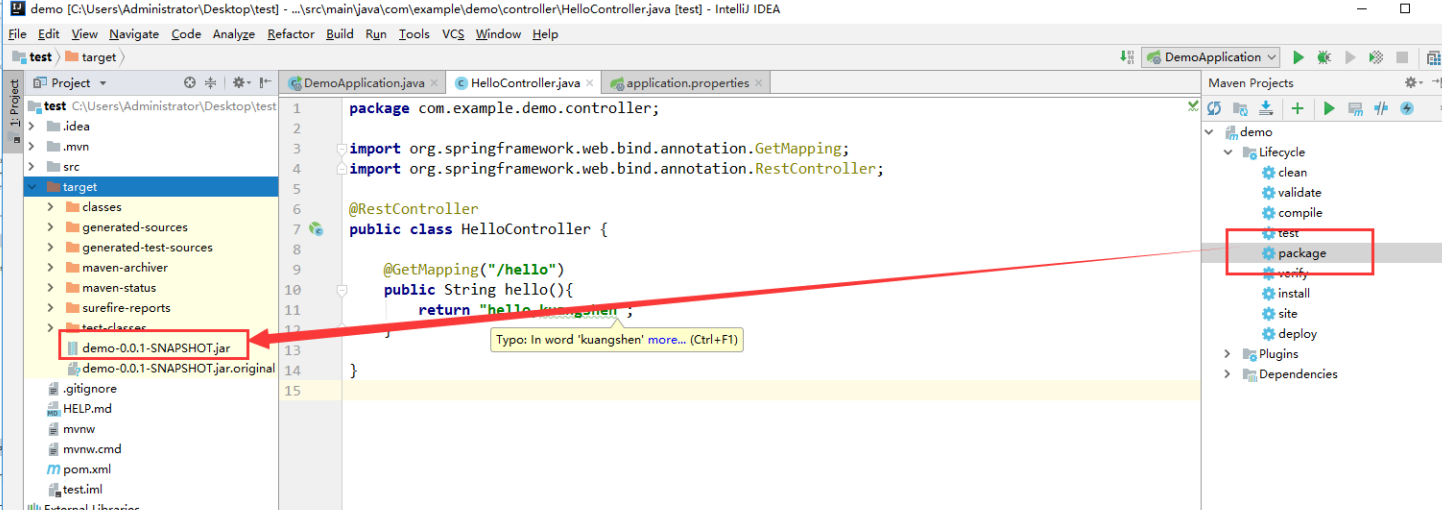The image size is (1442, 510).
Task: Toggle Skip Tests mode lightning icon
Action: (x=1407, y=108)
